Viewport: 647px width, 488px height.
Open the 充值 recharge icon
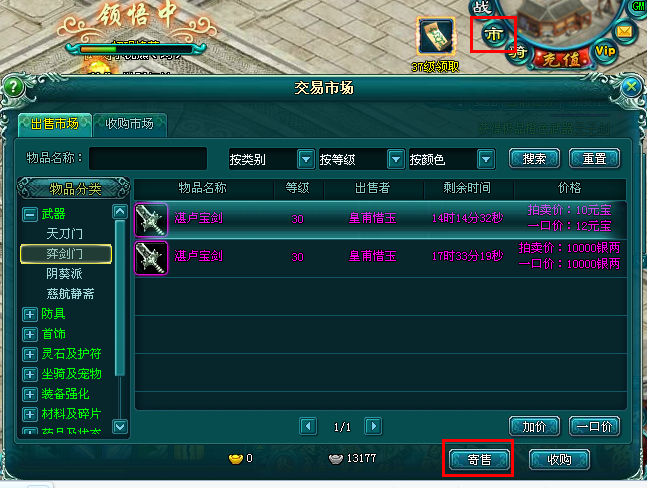coord(561,60)
